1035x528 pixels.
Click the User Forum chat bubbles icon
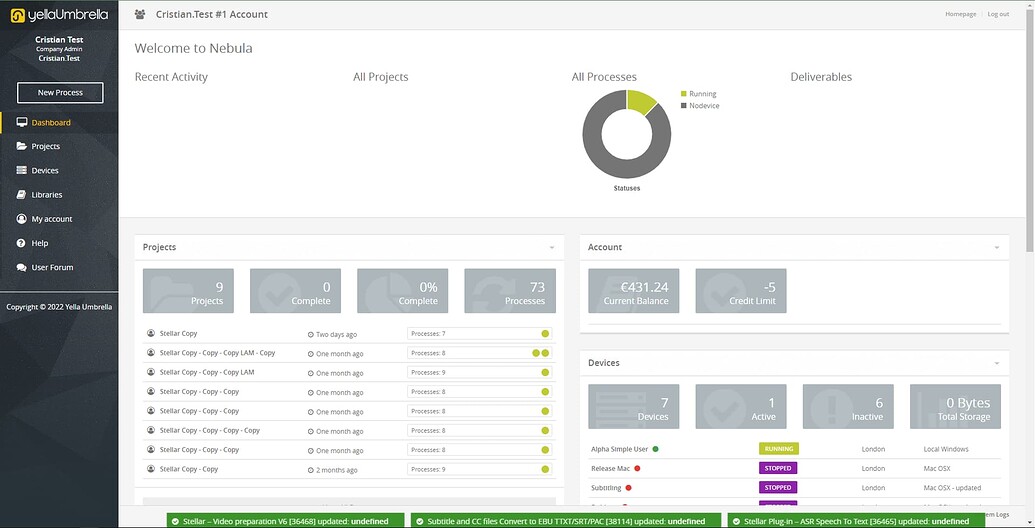click(x=22, y=268)
